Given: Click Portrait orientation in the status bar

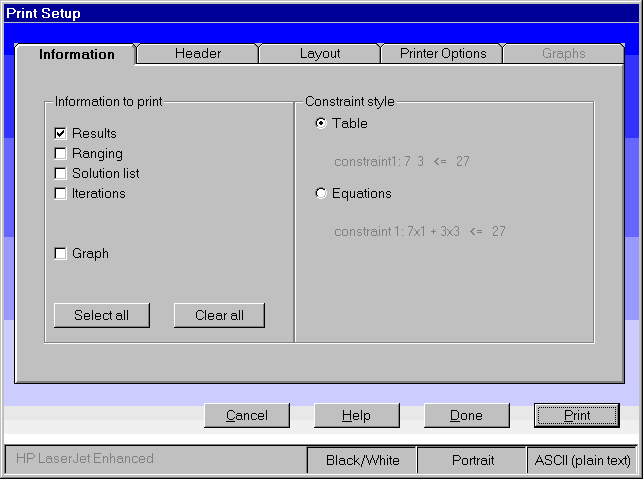Looking at the screenshot, I should coord(472,460).
